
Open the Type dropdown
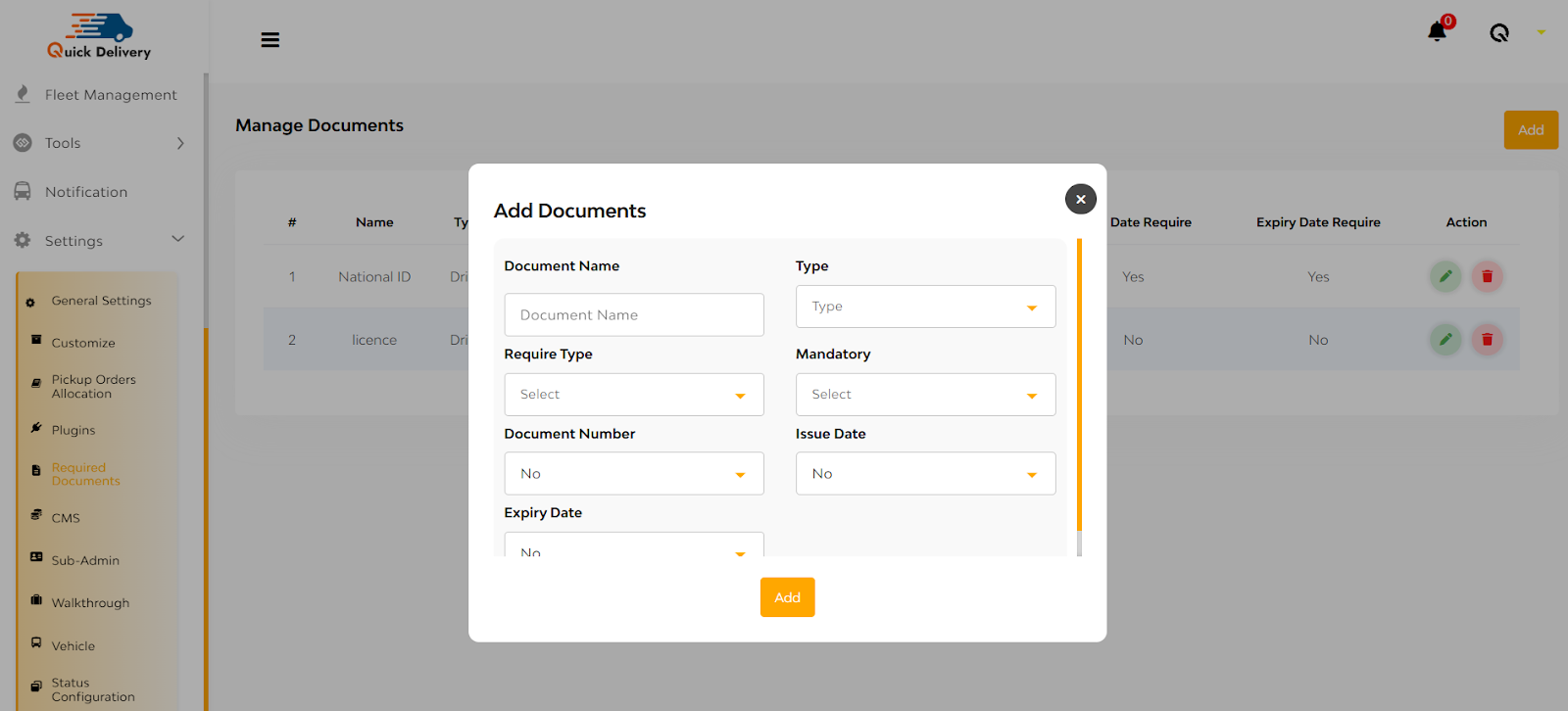[925, 307]
